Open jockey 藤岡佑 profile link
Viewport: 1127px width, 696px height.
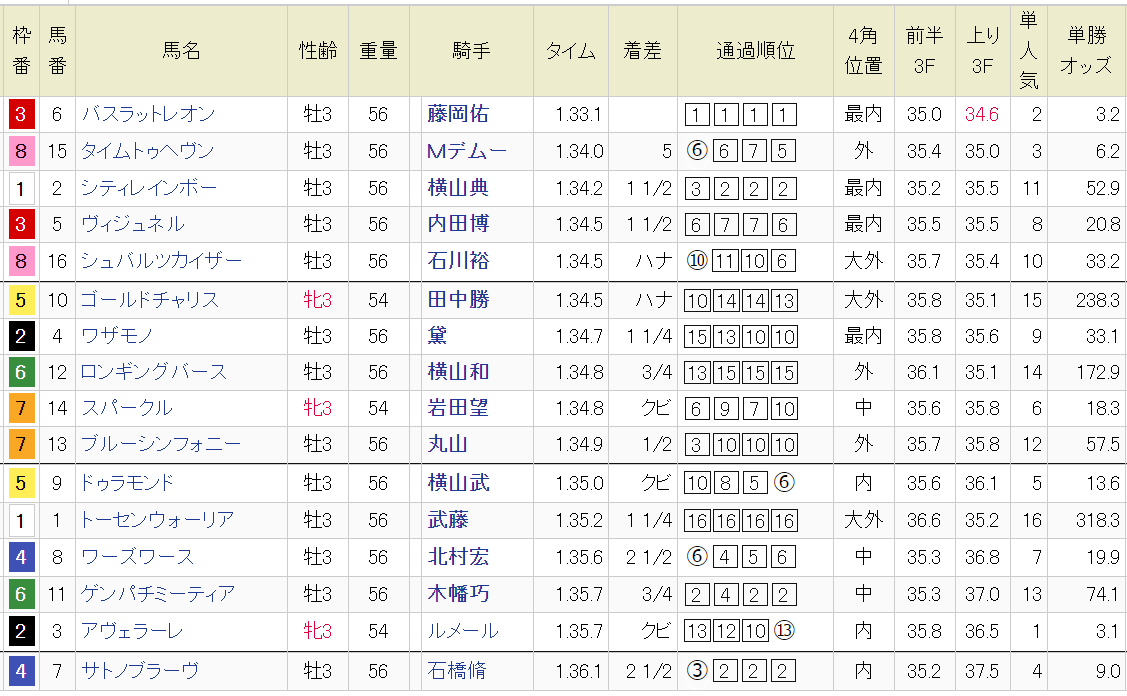(x=458, y=115)
